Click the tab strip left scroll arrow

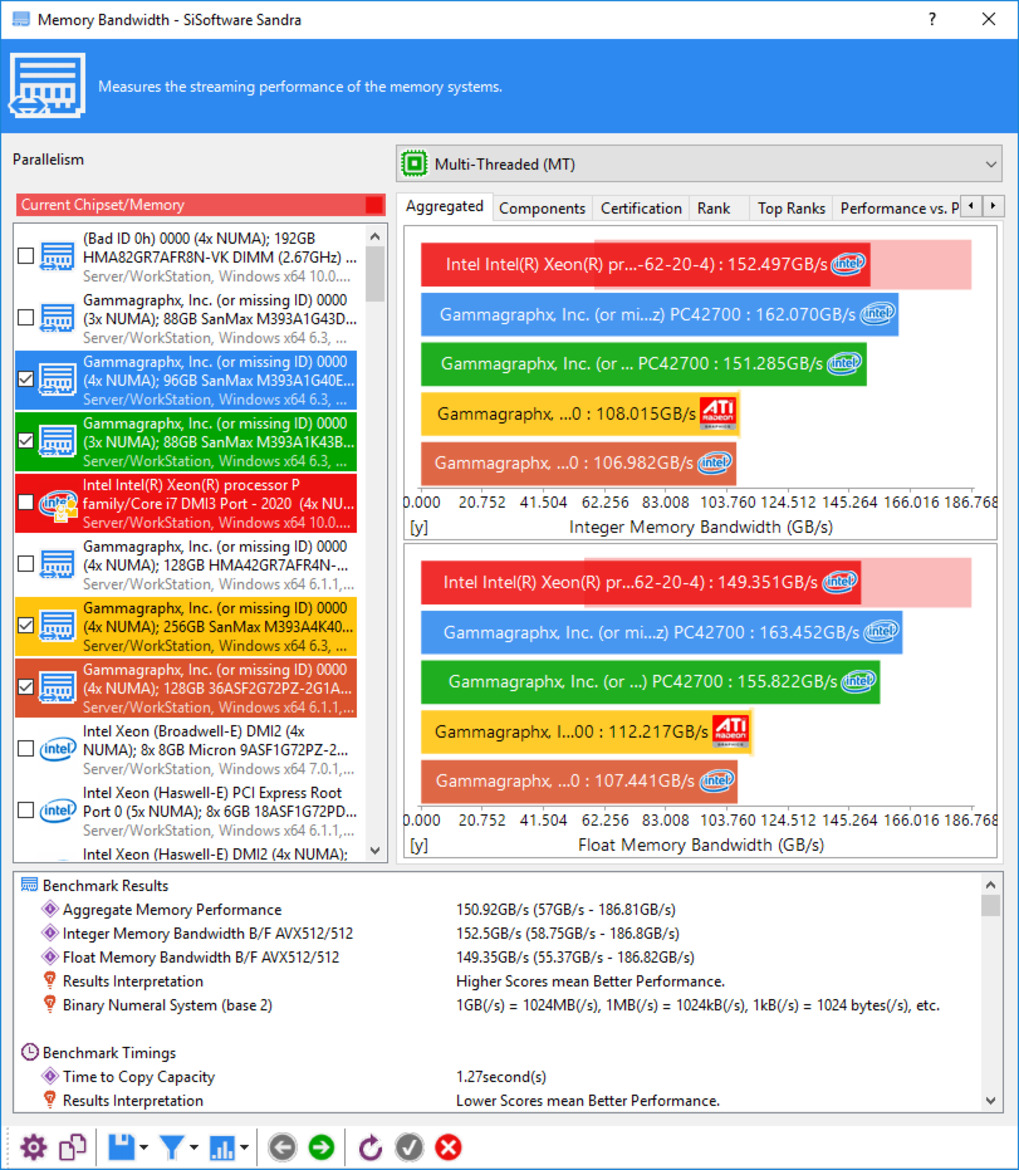971,206
